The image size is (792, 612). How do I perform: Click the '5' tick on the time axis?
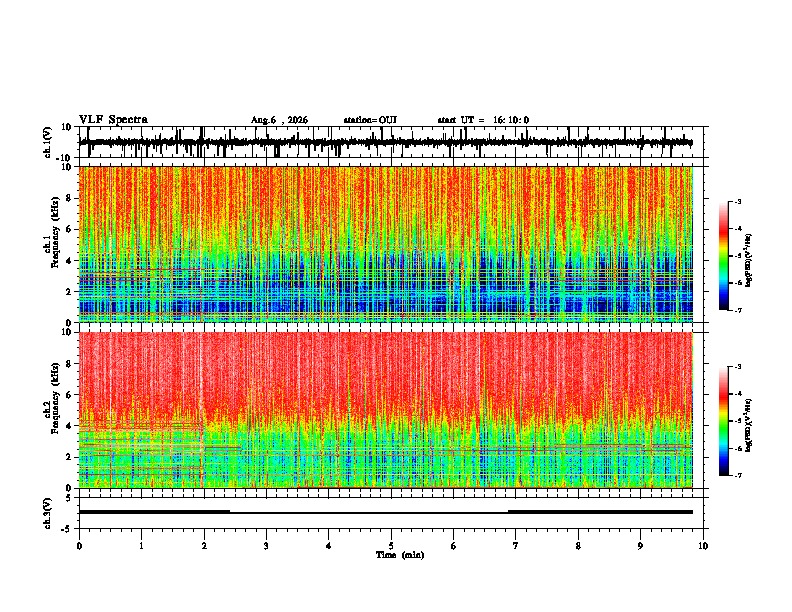pos(391,546)
